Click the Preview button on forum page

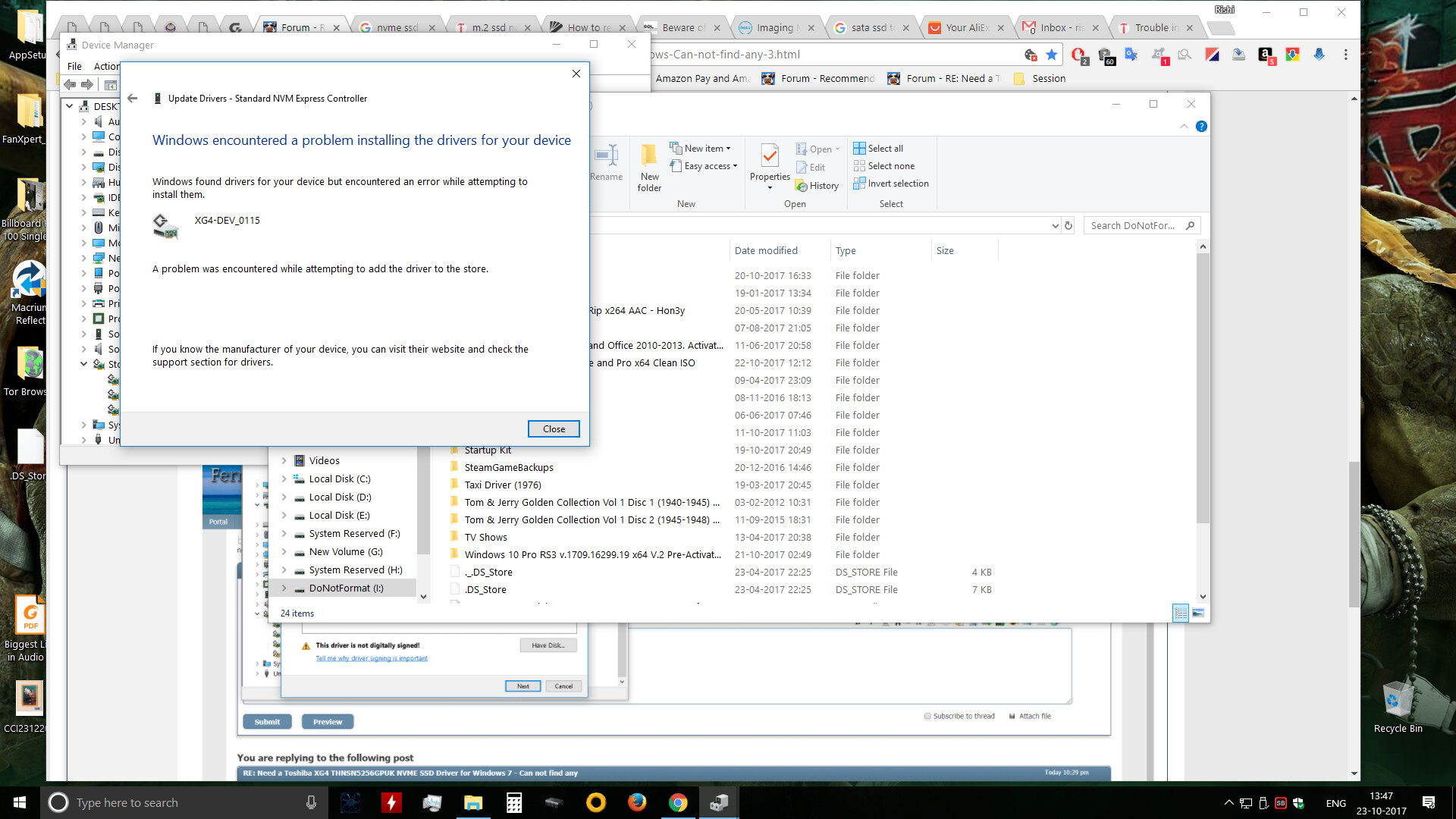(328, 722)
